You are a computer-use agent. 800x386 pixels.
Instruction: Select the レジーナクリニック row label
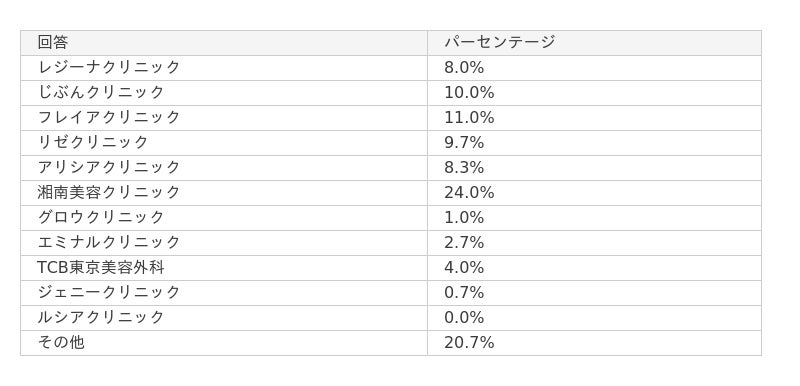(x=224, y=68)
